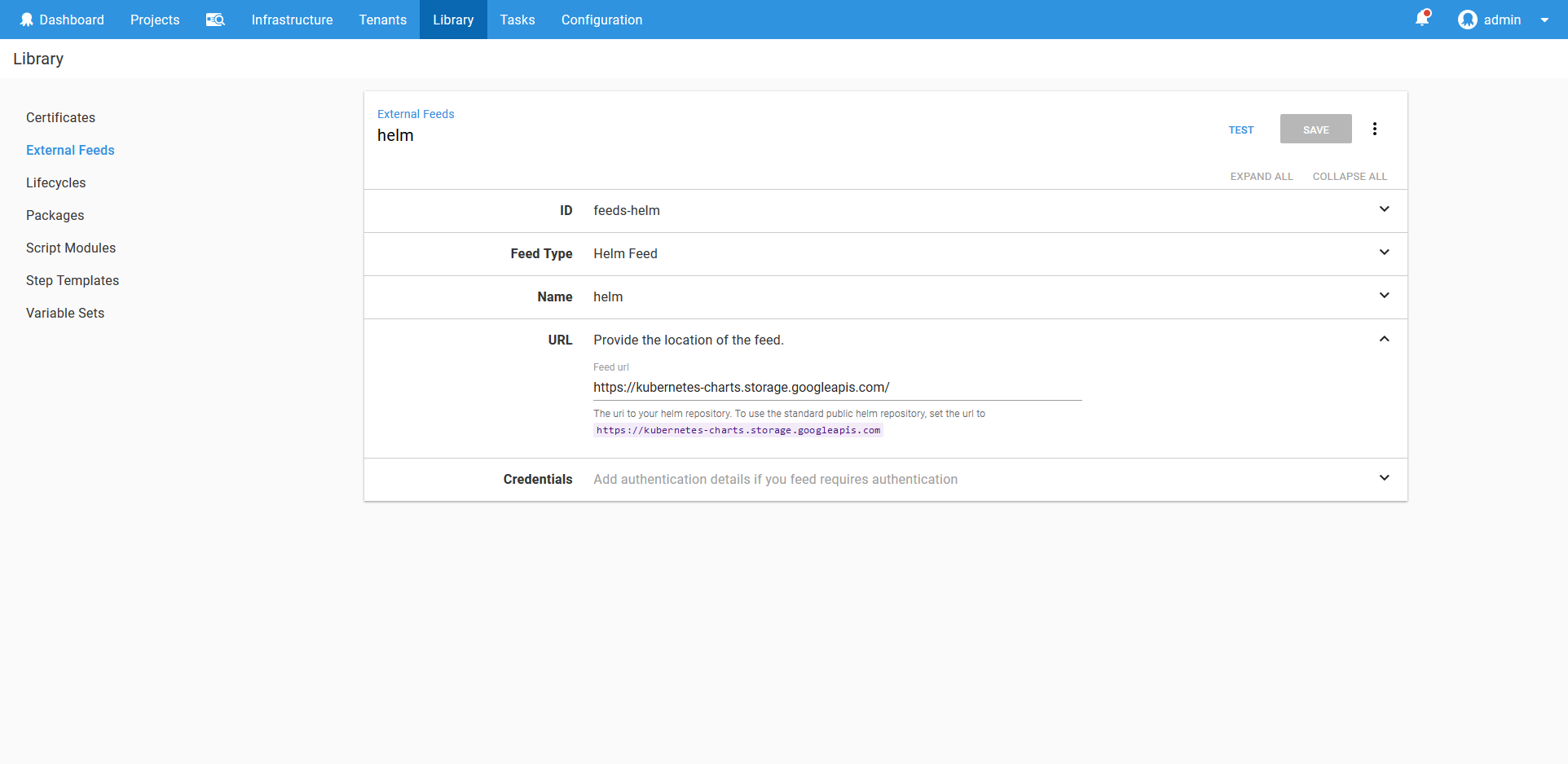The image size is (1568, 764).
Task: Select Step Templates in the sidebar
Action: (73, 280)
